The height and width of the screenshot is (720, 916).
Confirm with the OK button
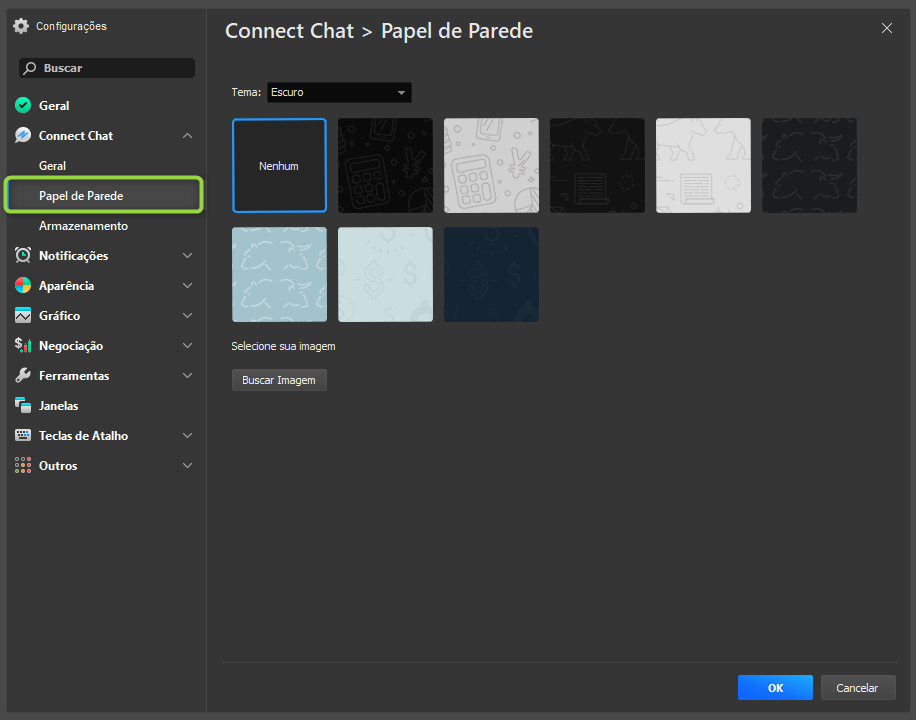pos(775,688)
